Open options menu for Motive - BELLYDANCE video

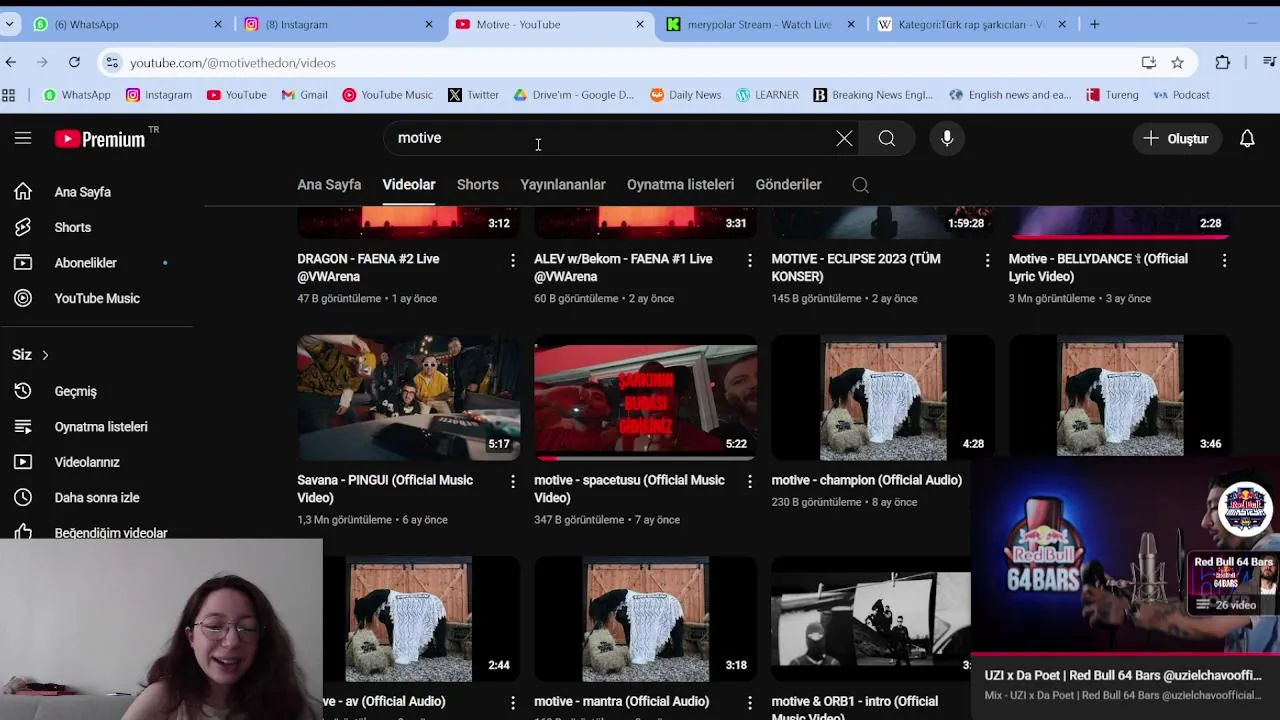point(1224,260)
